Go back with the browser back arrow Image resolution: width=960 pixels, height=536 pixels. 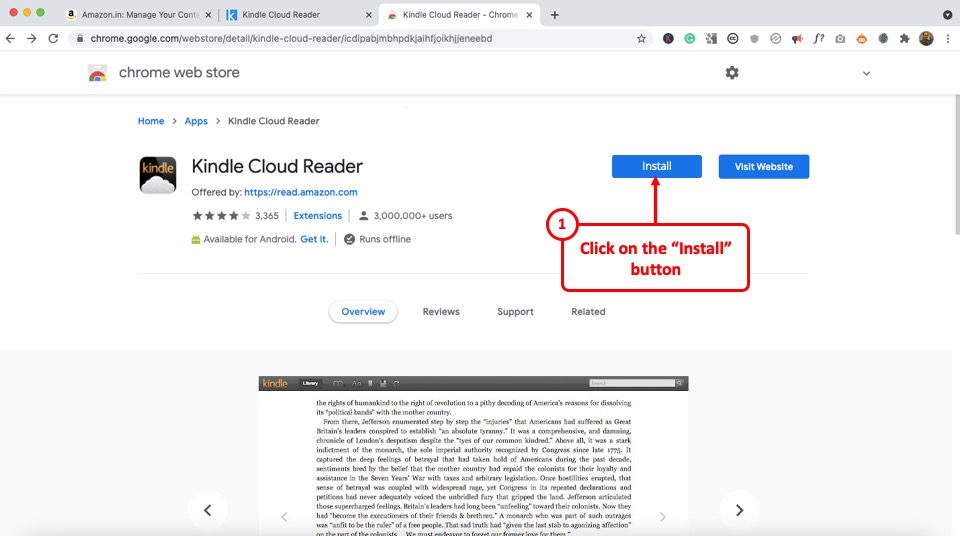[x=10, y=39]
